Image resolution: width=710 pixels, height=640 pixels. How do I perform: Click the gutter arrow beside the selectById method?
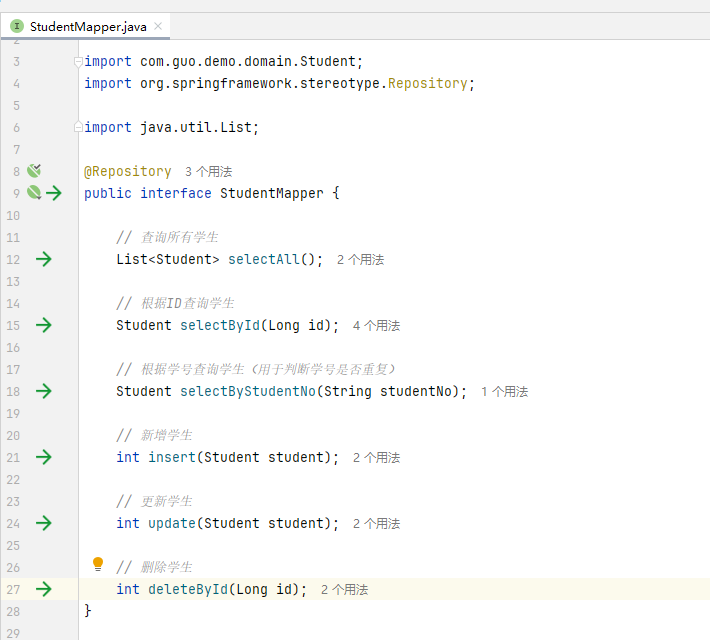click(44, 325)
